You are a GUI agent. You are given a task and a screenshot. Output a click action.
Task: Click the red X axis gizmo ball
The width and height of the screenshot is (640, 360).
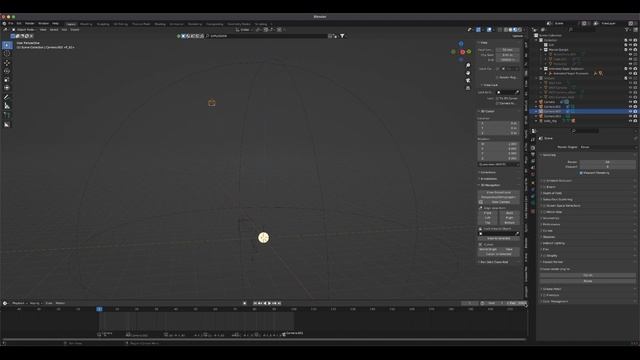coord(462,52)
